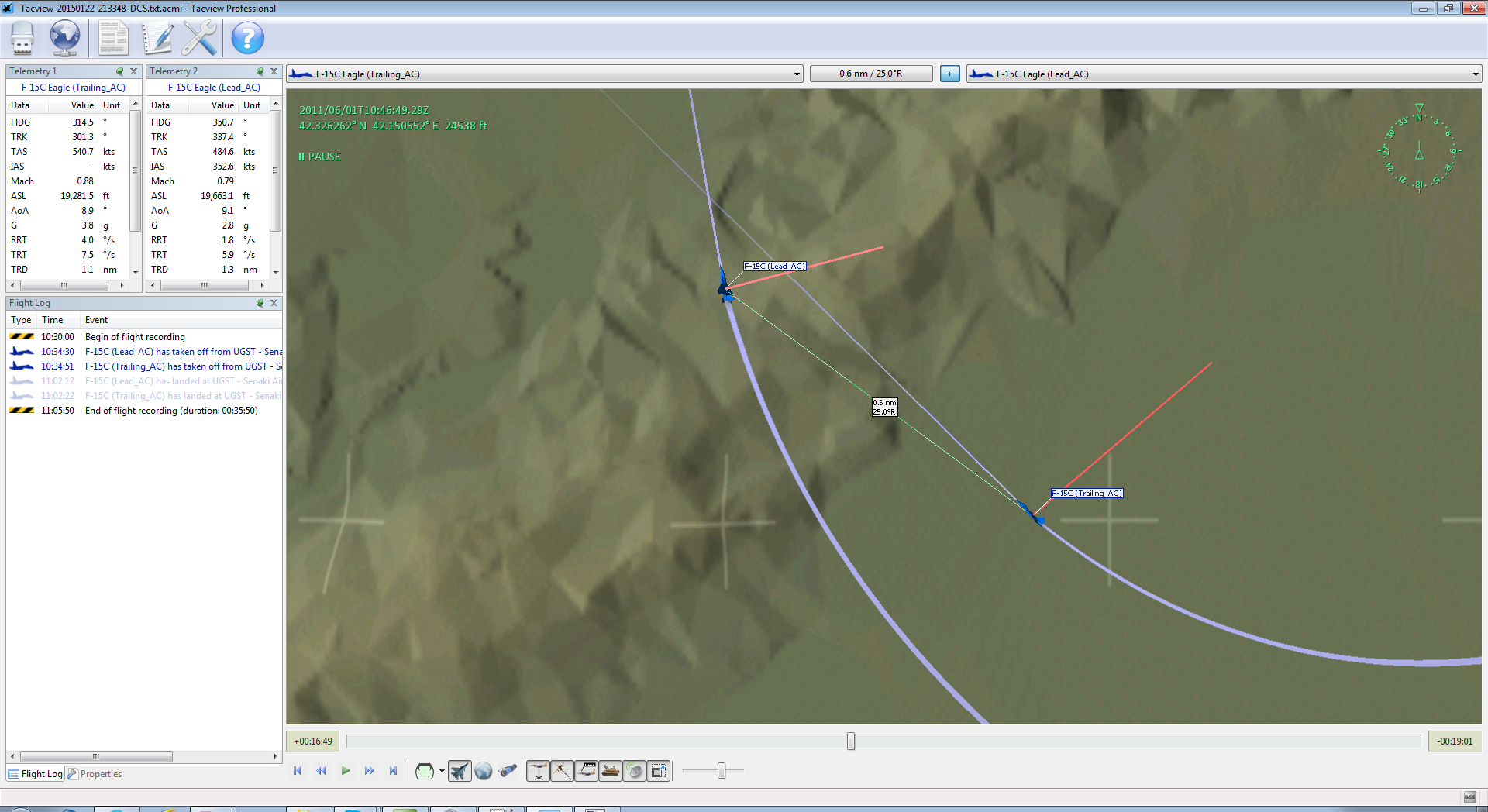Select Trailing_AC landed event at 11:02:22
Viewport: 1488px width, 812px height.
(x=144, y=396)
